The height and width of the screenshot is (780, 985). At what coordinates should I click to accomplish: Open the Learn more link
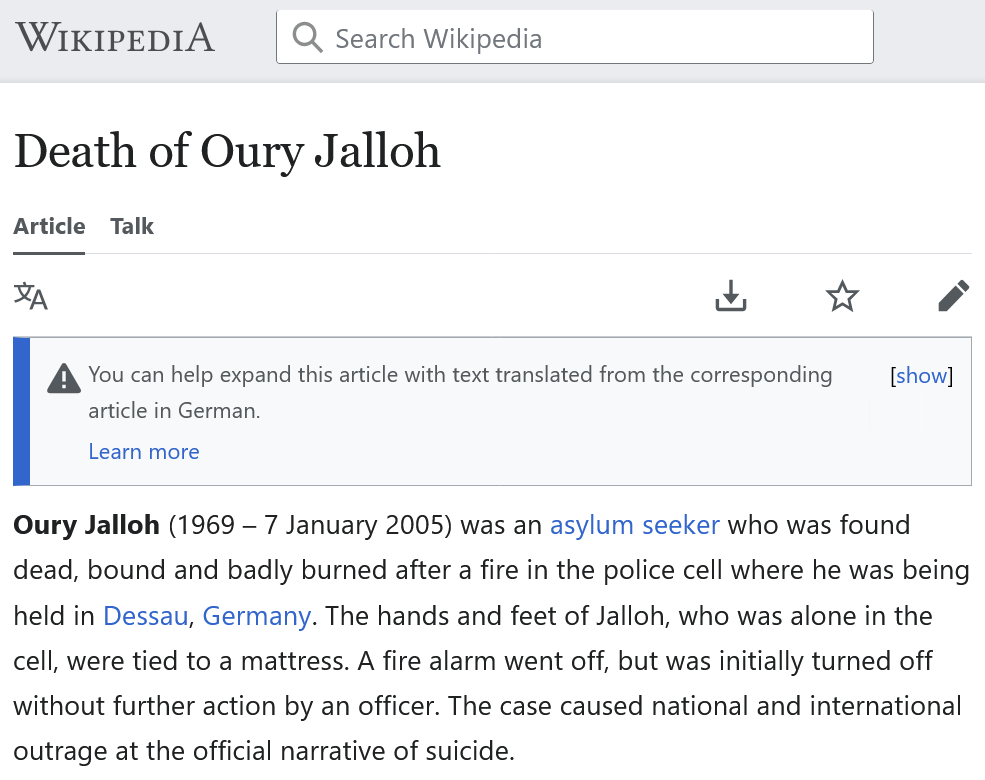(x=144, y=452)
